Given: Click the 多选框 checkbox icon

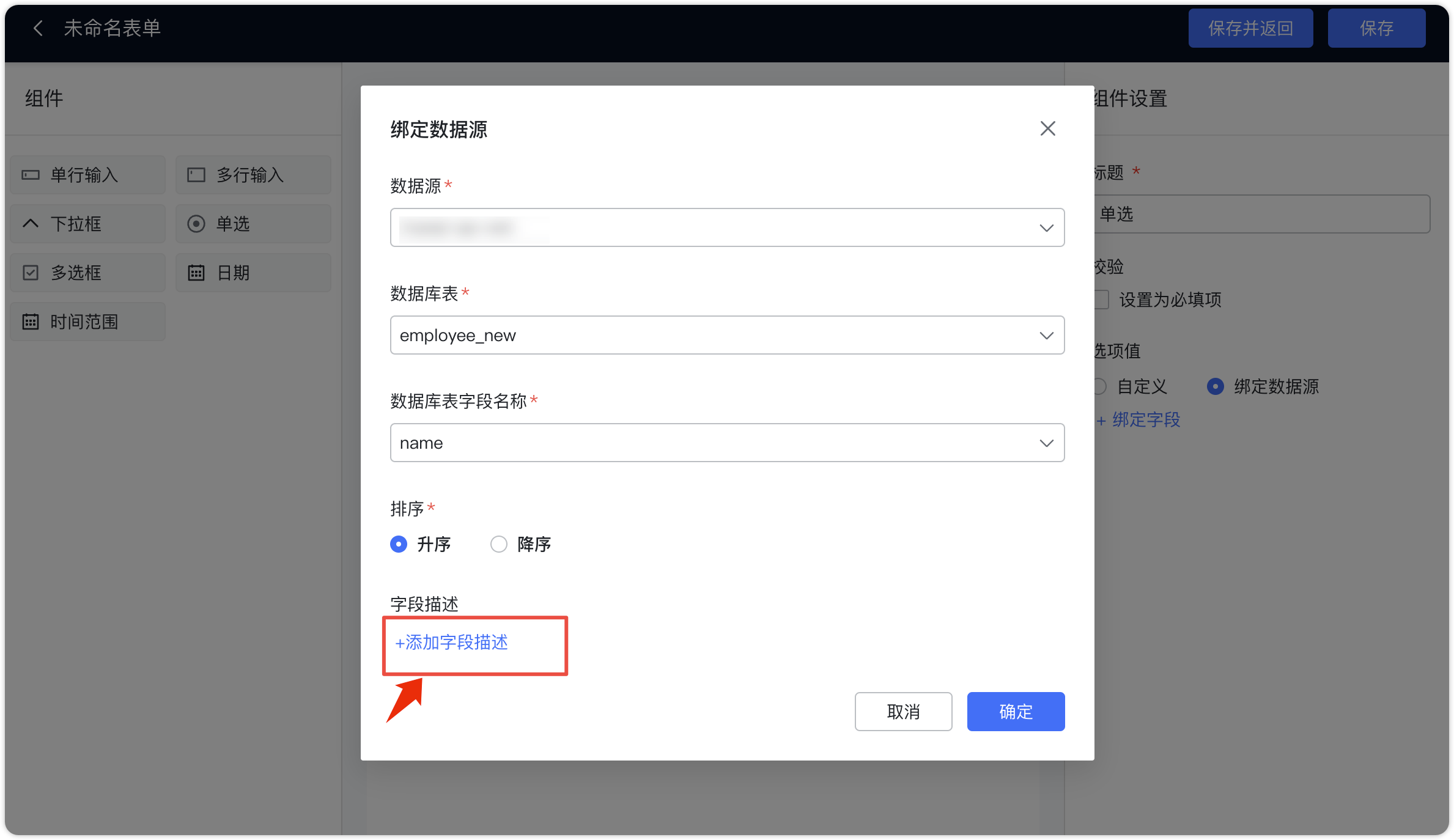Looking at the screenshot, I should [x=31, y=273].
